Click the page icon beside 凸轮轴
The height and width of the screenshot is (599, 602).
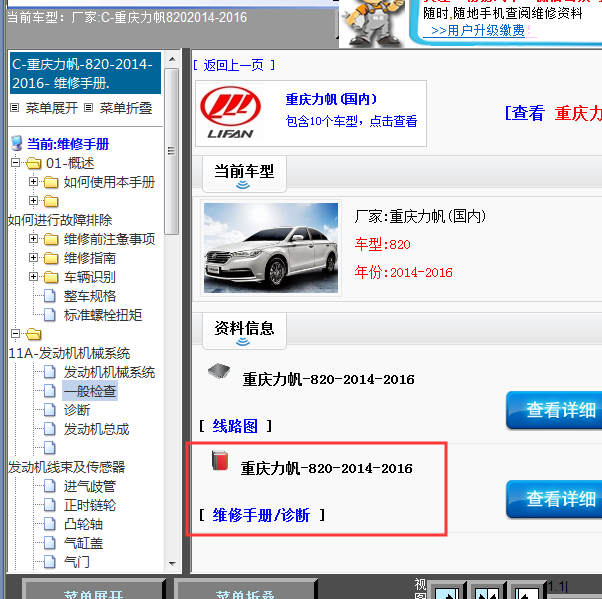click(50, 524)
